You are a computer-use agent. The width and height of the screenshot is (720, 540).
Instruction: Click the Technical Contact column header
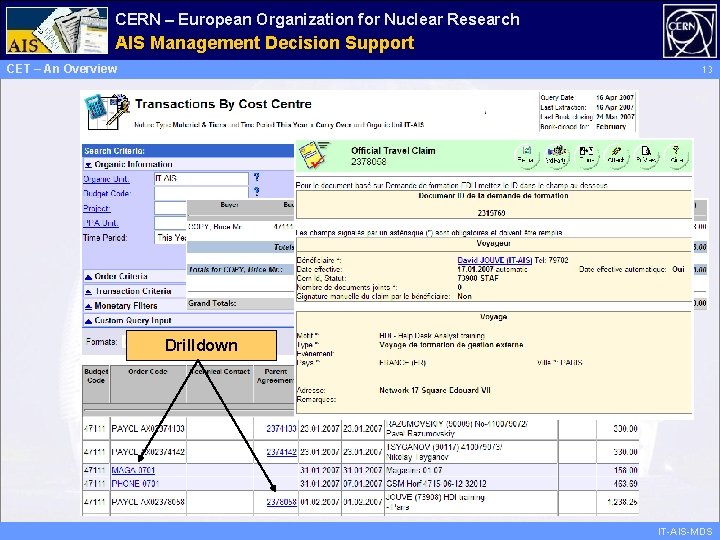(220, 384)
